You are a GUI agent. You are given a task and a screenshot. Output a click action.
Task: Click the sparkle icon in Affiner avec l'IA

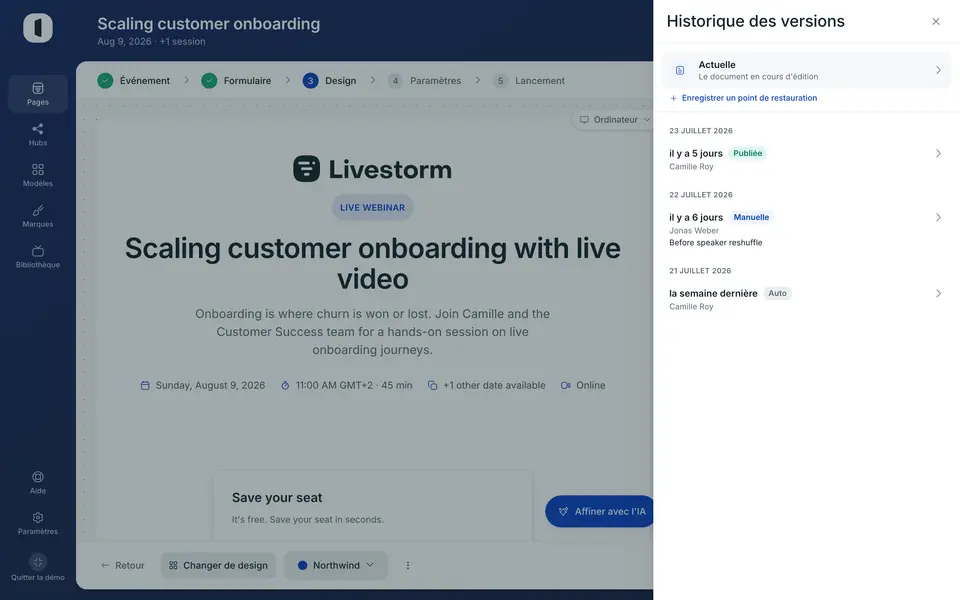(x=563, y=511)
